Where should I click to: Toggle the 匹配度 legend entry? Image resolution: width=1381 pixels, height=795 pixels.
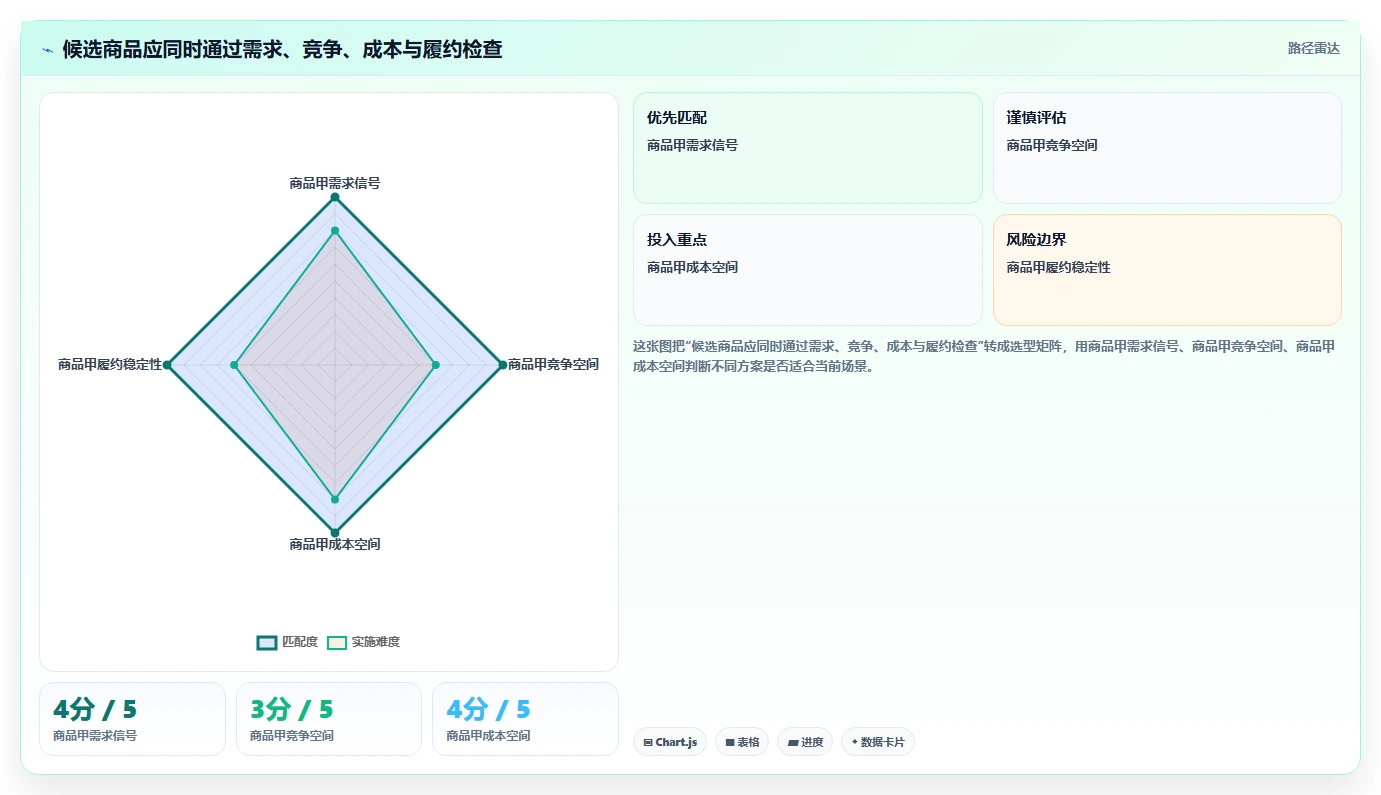click(x=287, y=642)
